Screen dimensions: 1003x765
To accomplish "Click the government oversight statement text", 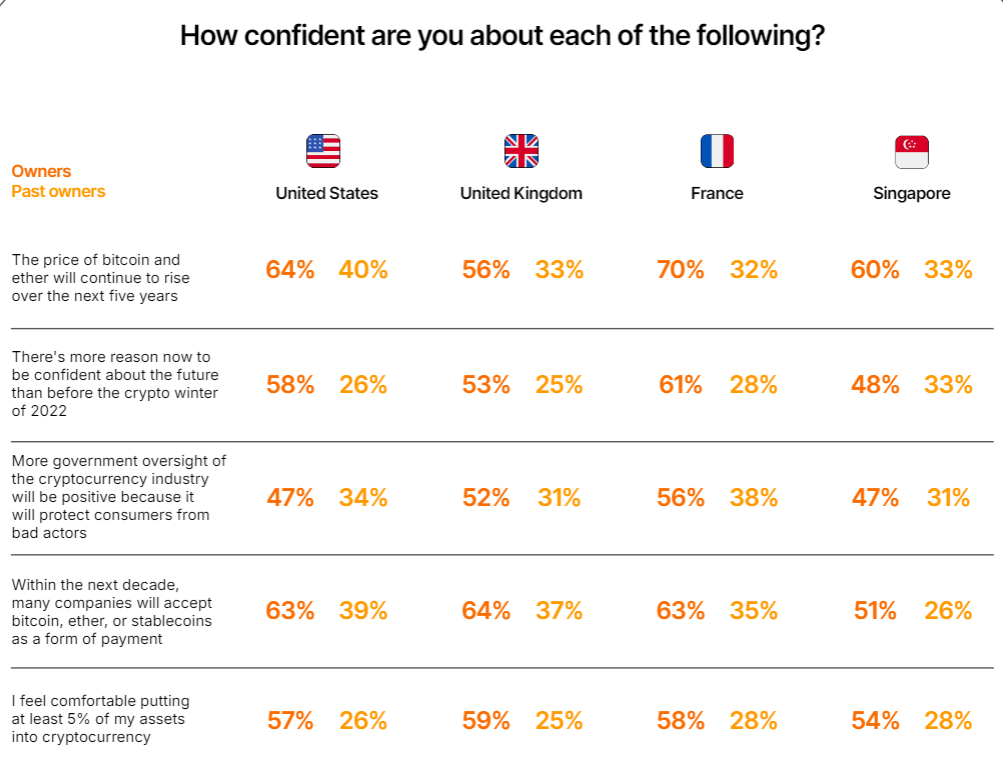I will pos(118,497).
